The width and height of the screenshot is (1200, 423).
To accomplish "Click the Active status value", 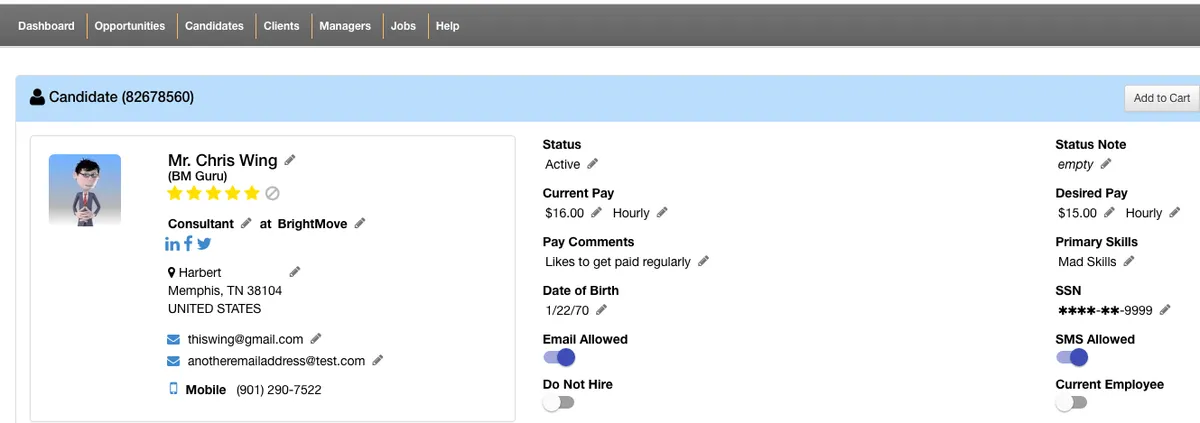I will click(x=562, y=164).
